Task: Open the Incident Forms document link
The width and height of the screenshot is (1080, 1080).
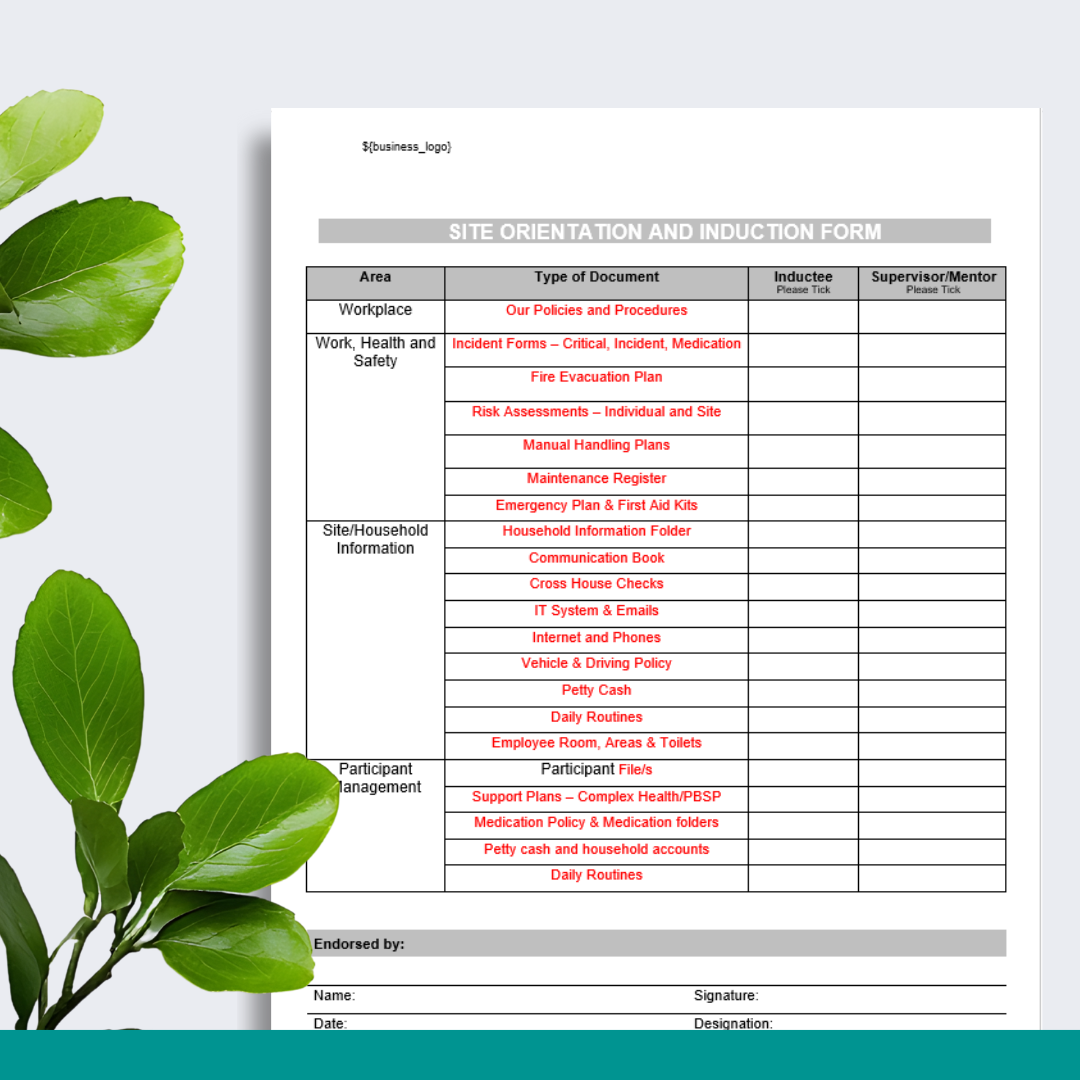Action: coord(596,343)
